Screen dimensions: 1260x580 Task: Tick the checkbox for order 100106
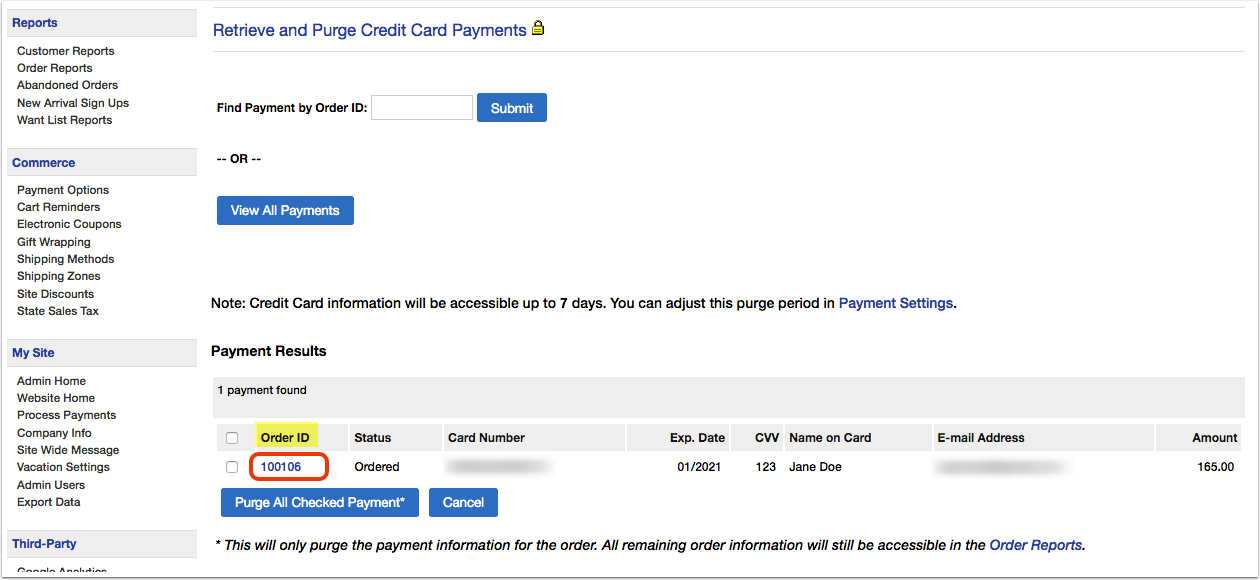[232, 467]
